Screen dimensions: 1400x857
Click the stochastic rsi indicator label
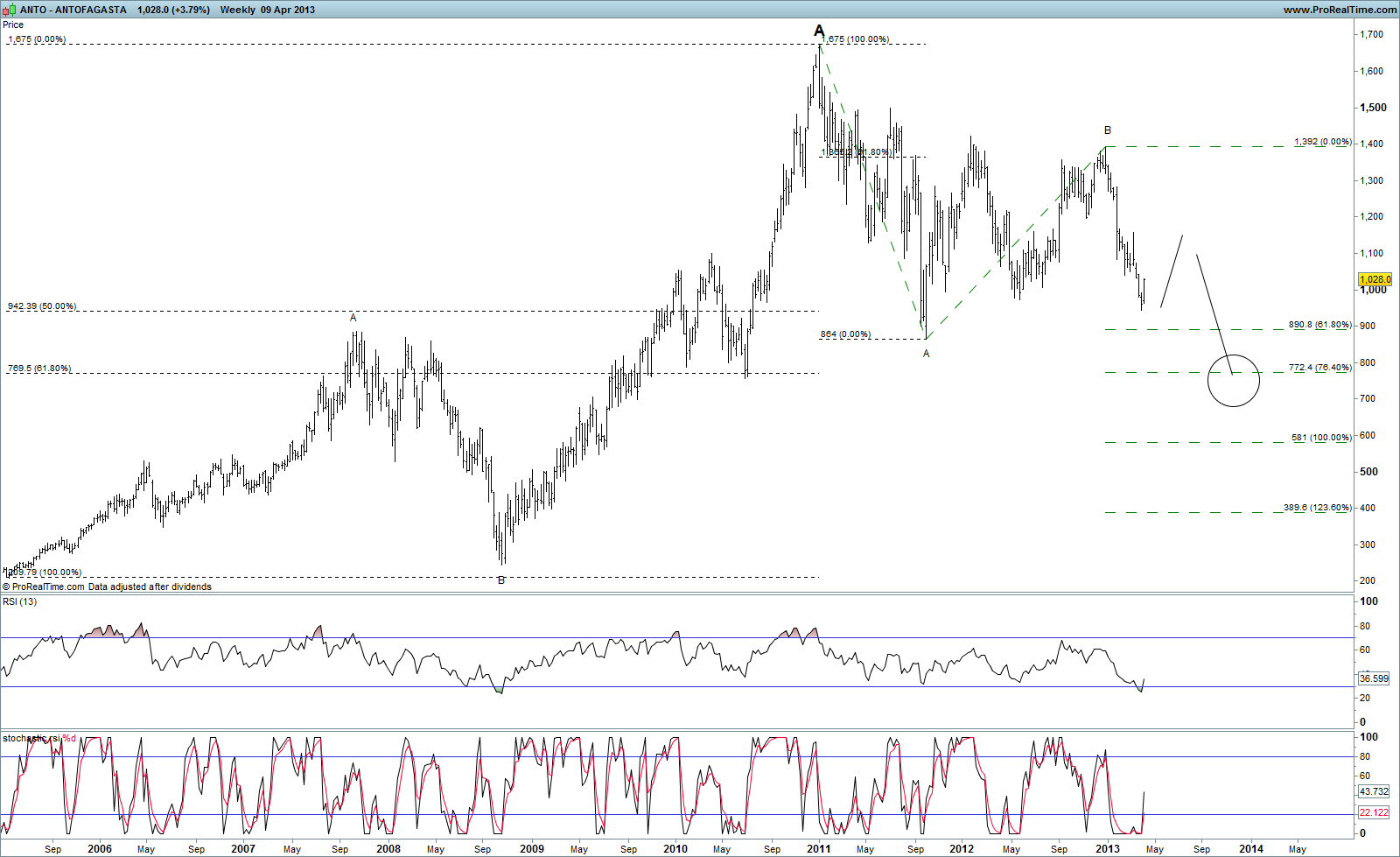click(x=32, y=738)
